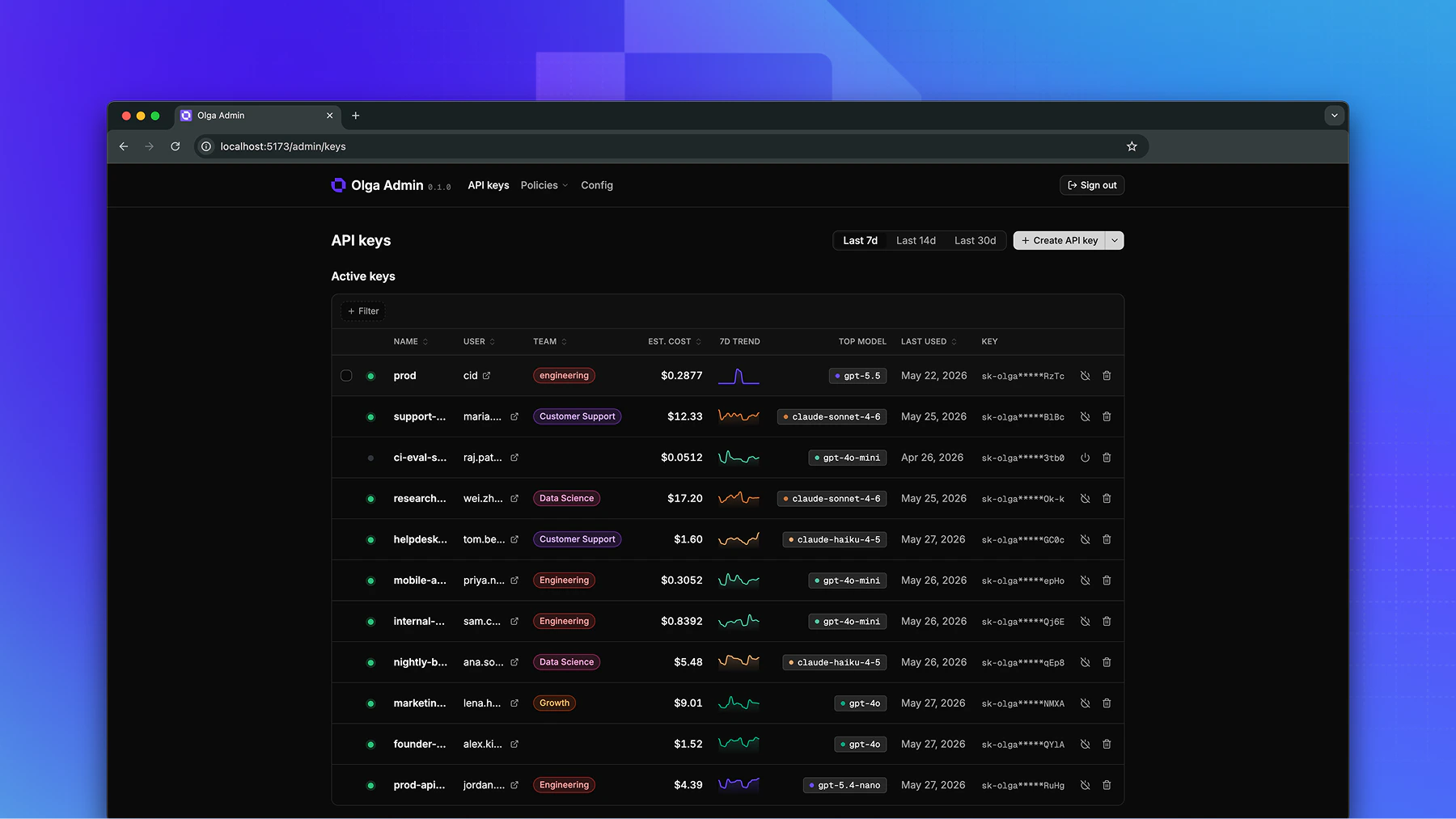This screenshot has height=819, width=1456.
Task: Sort table by Last Used column
Action: 929,341
